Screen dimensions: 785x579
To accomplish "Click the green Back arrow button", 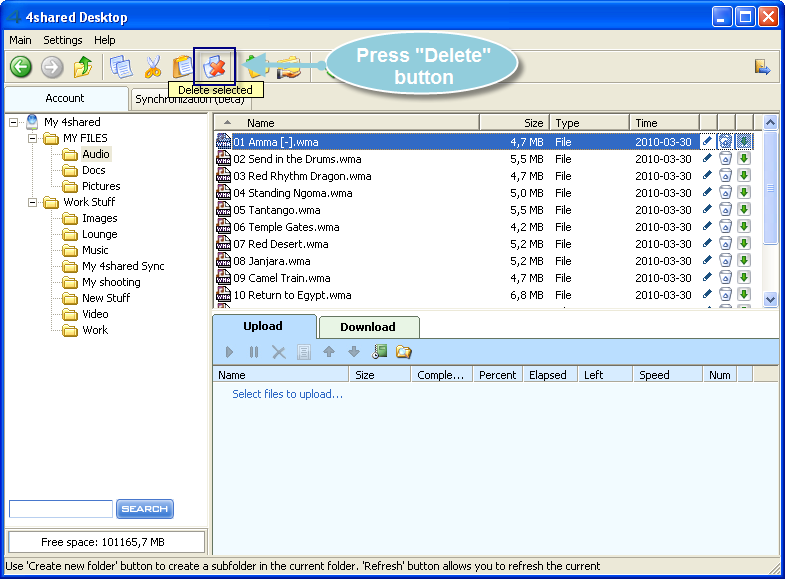I will point(21,67).
